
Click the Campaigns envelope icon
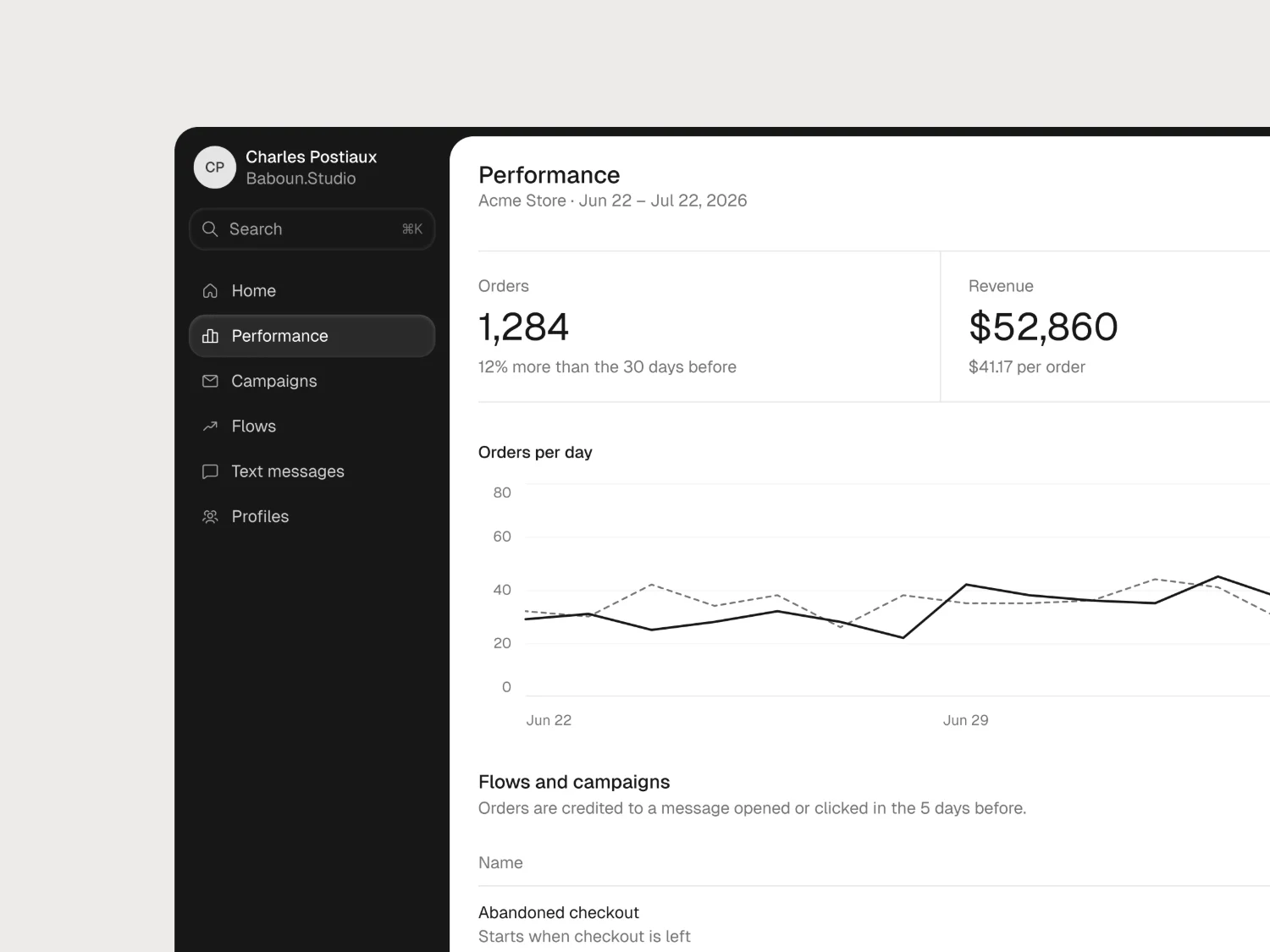tap(210, 382)
